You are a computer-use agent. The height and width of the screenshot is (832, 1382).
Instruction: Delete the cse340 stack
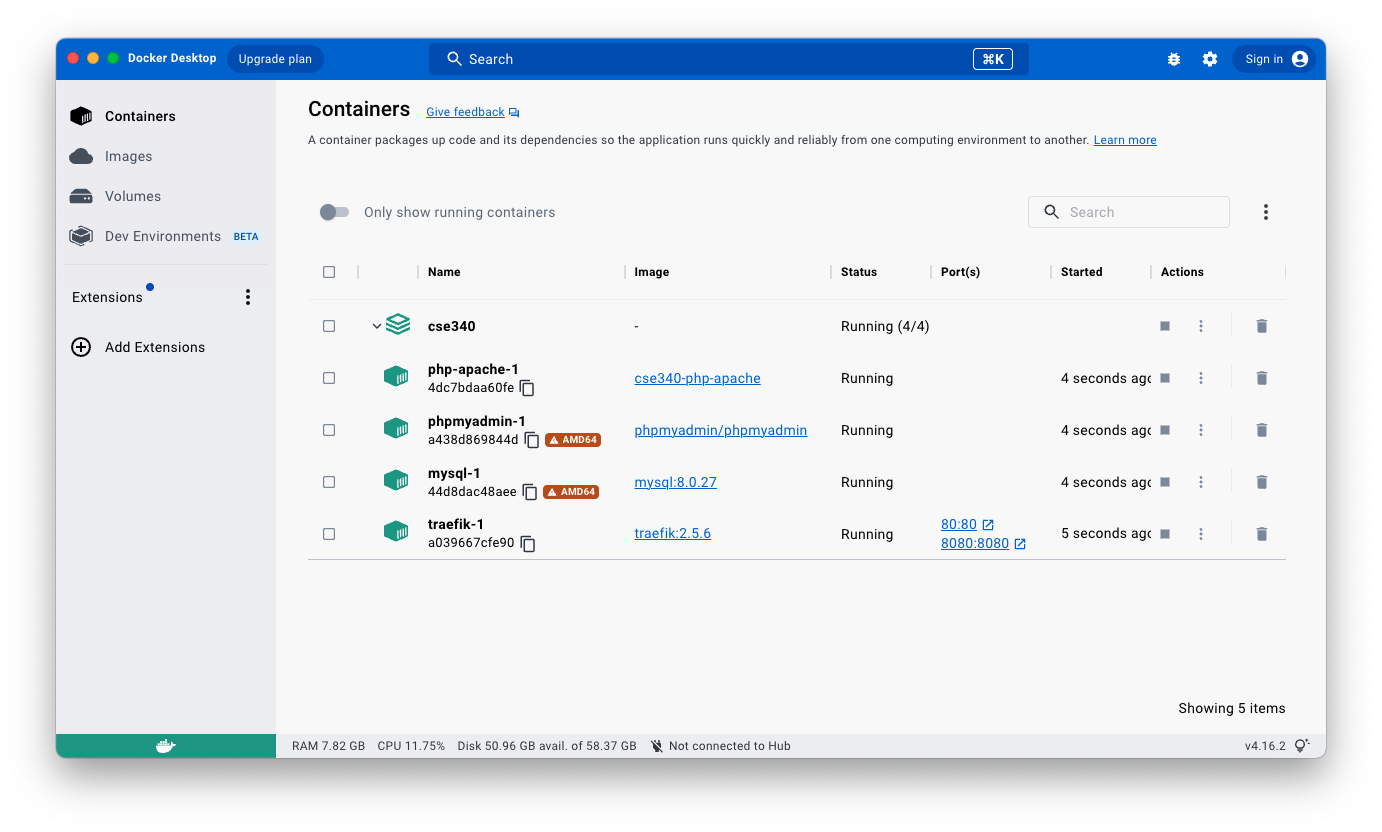coord(1262,326)
